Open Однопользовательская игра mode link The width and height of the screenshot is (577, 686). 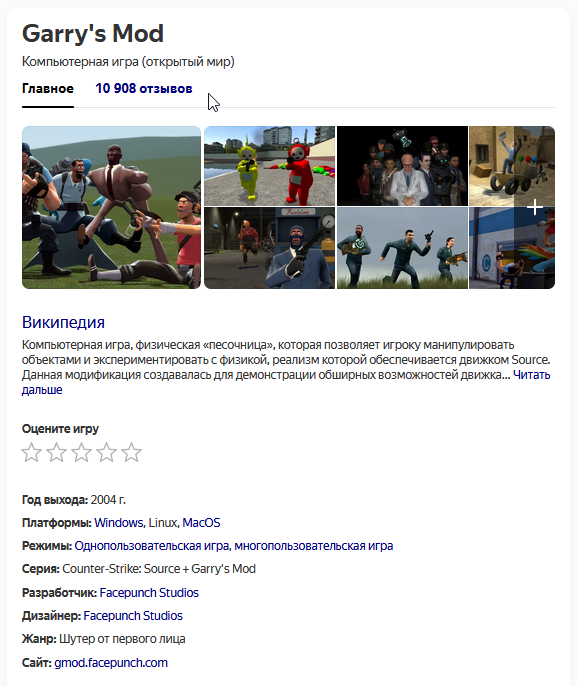[152, 546]
